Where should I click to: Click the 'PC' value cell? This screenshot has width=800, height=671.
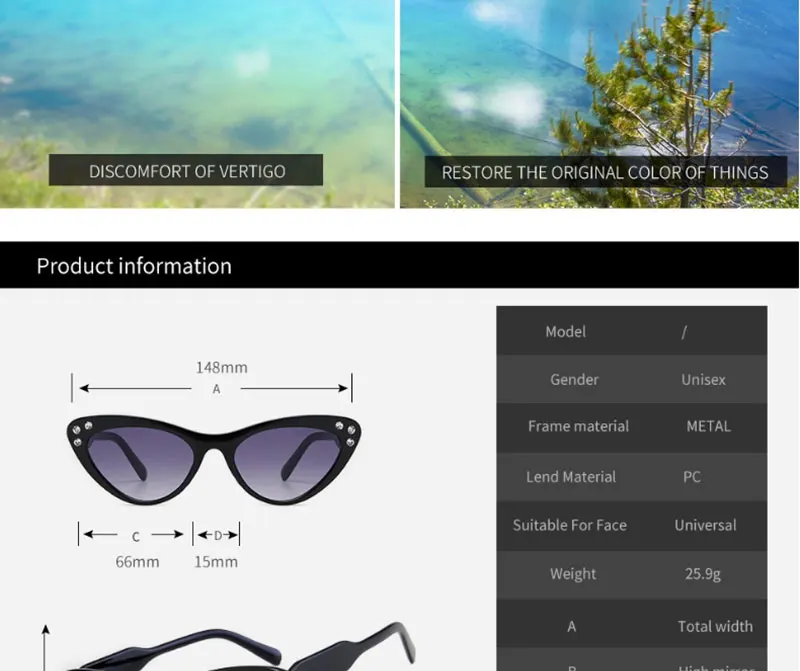pyautogui.click(x=692, y=477)
